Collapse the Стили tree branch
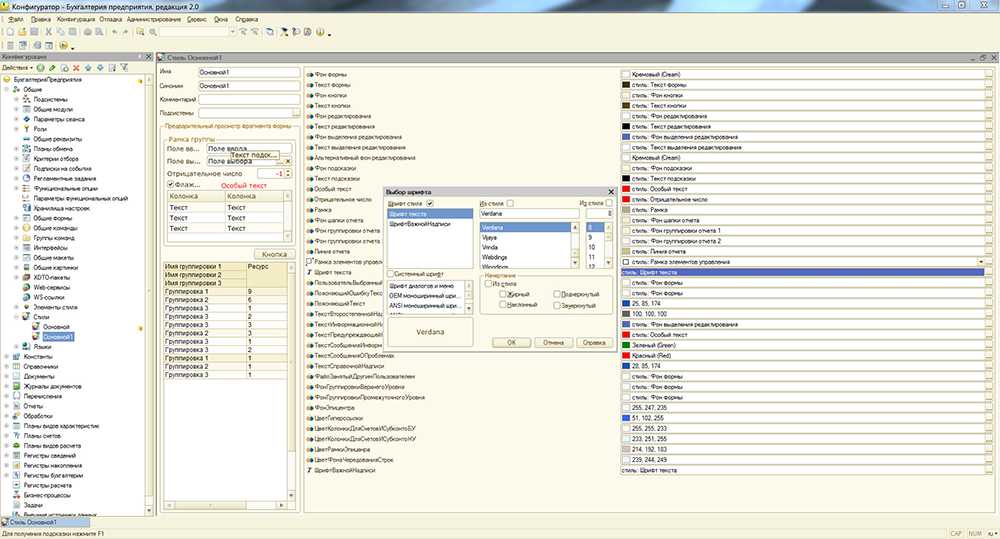 point(17,316)
